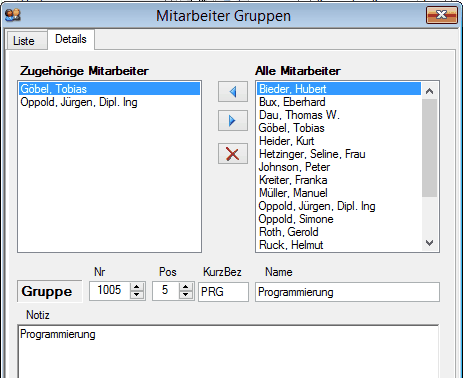
Task: Switch to the Liste tab
Action: (27, 41)
